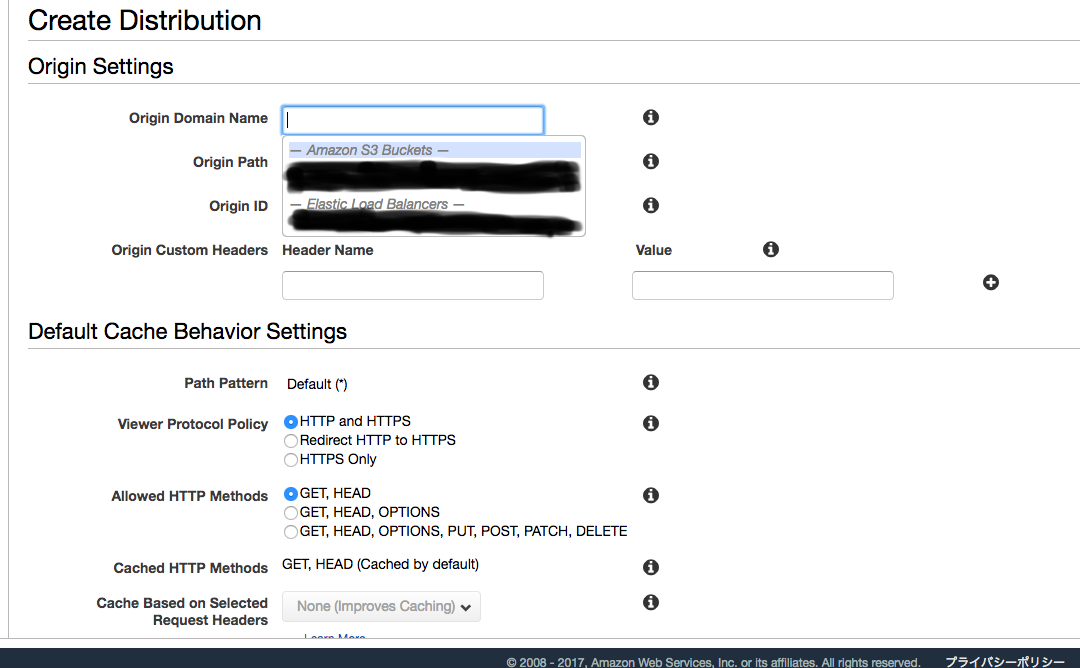Open the プライバシーポリシー footer link
Viewport: 1080px width, 668px height.
tap(1004, 662)
